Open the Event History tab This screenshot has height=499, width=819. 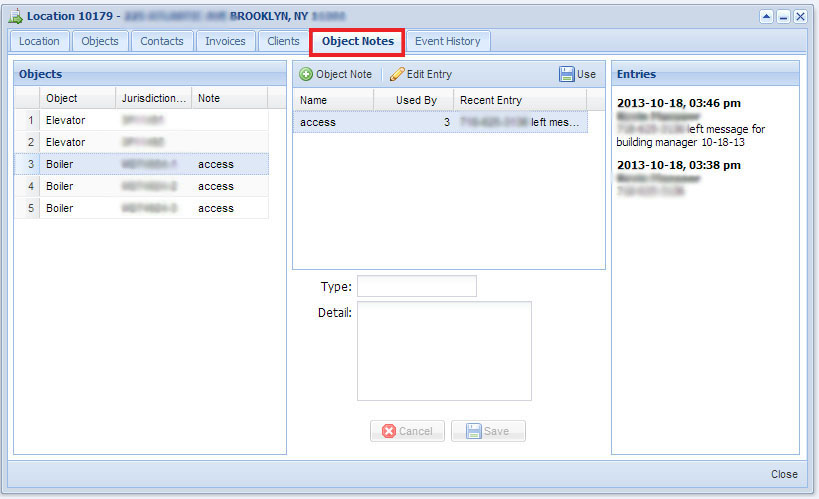click(x=448, y=41)
